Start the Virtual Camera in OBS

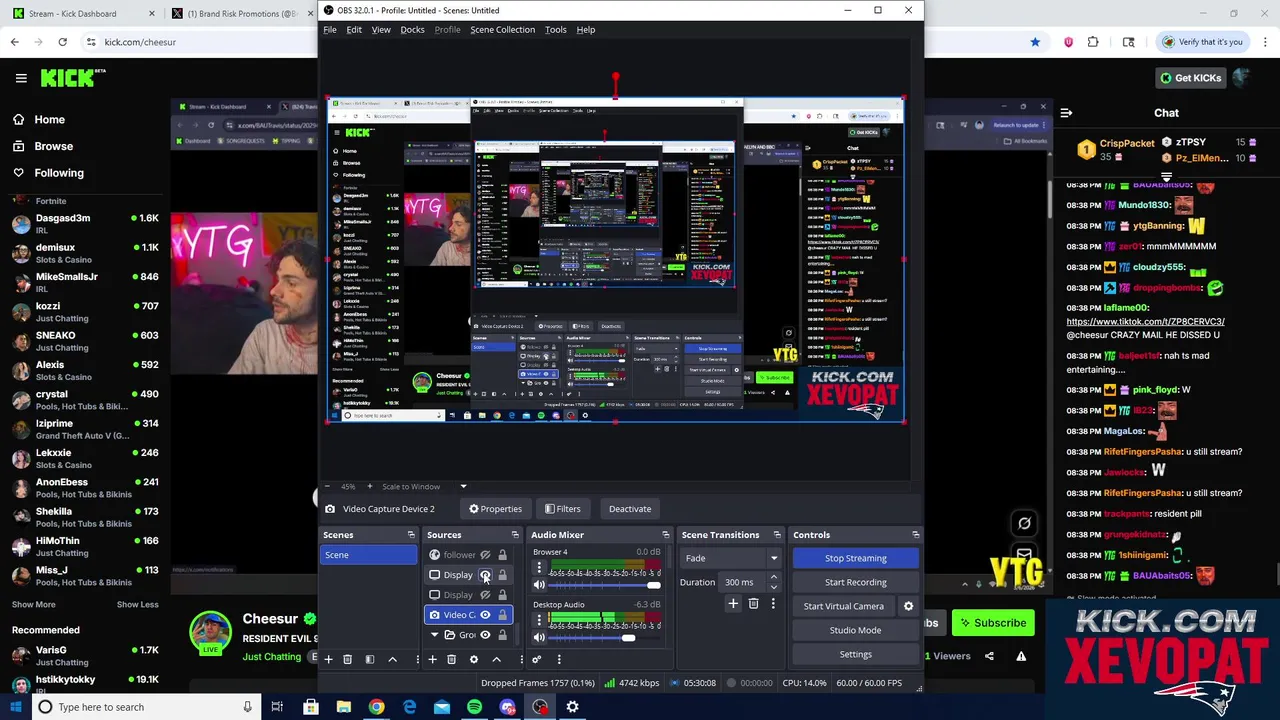(843, 606)
